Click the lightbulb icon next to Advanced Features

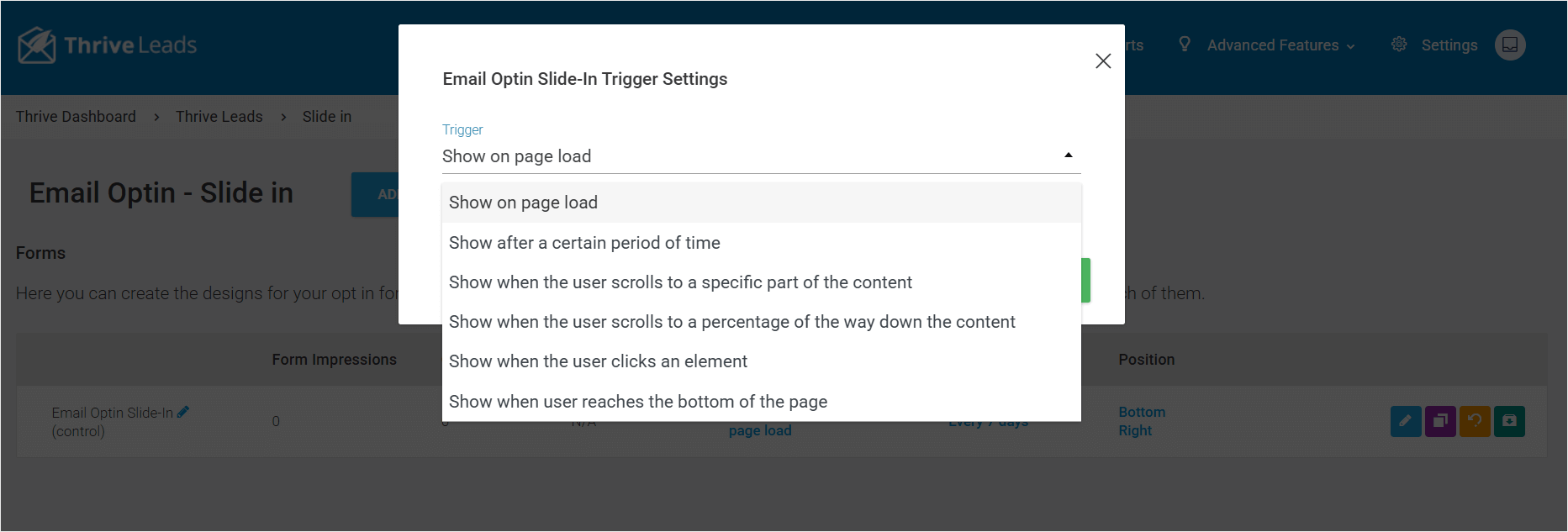(1185, 45)
